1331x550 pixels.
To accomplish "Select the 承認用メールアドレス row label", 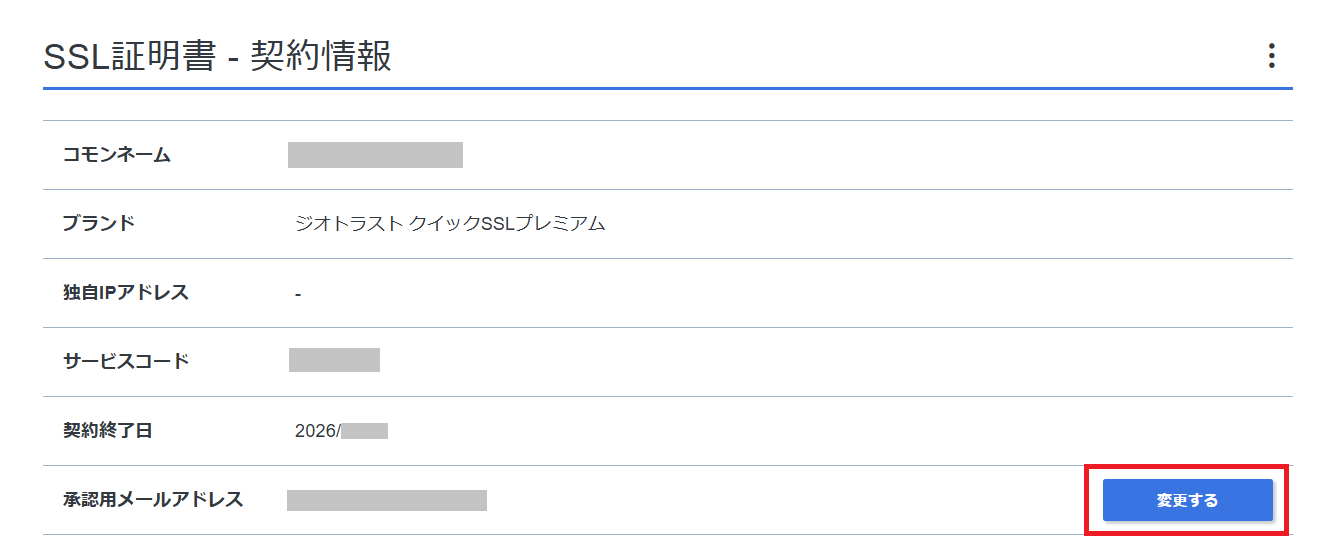I will click(152, 499).
